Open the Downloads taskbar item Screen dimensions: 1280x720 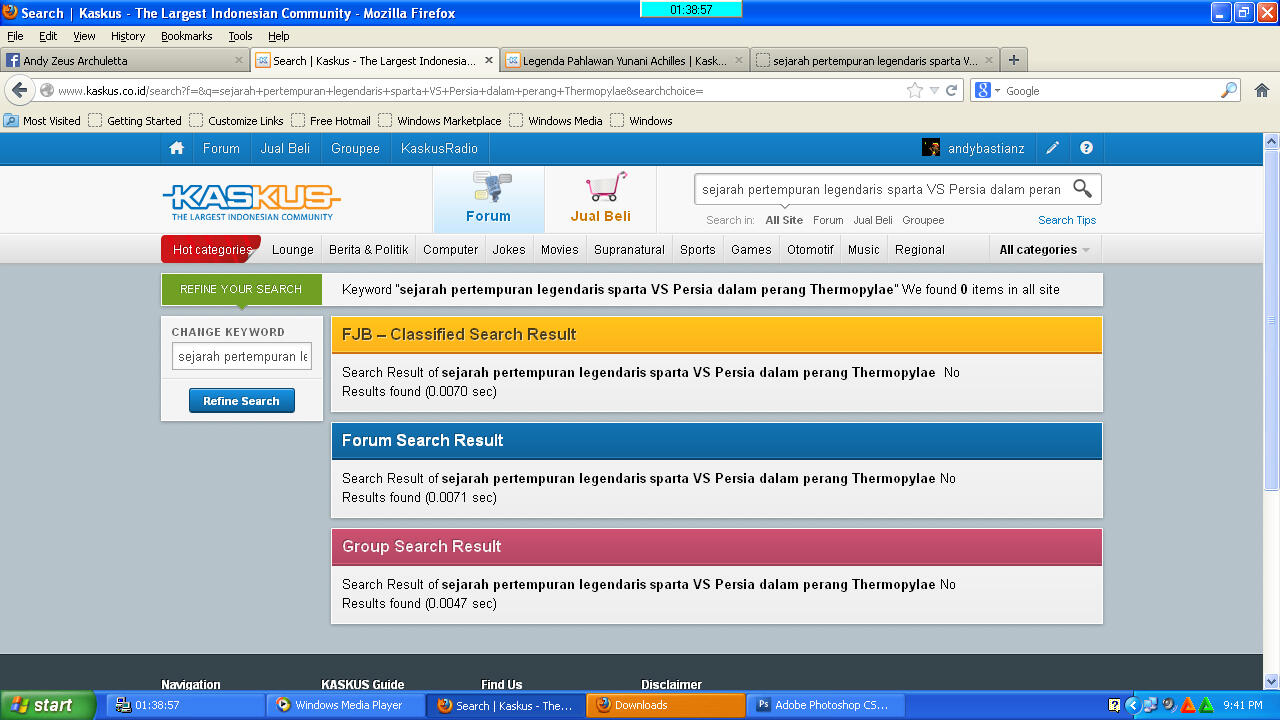pyautogui.click(x=665, y=705)
